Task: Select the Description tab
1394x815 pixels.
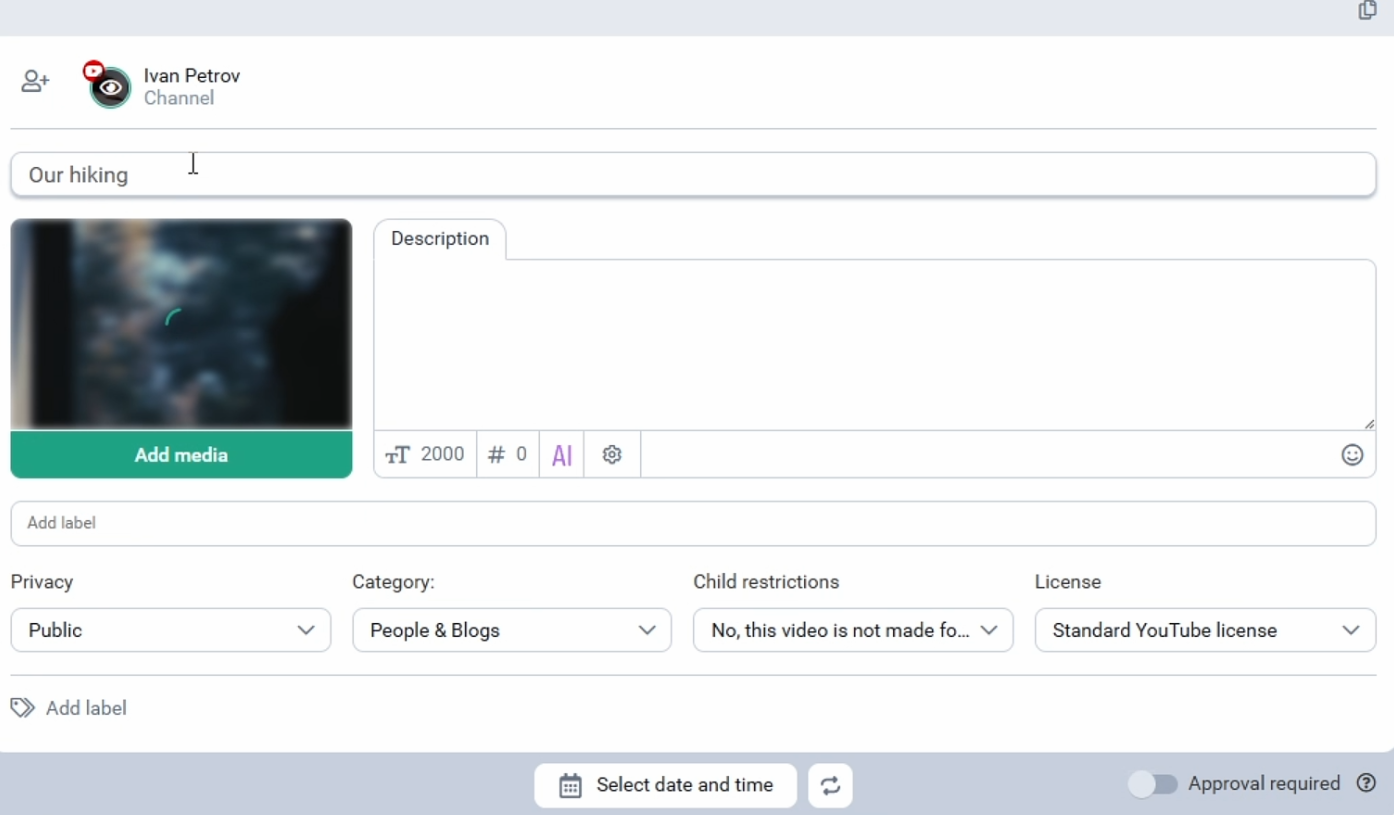Action: 440,239
